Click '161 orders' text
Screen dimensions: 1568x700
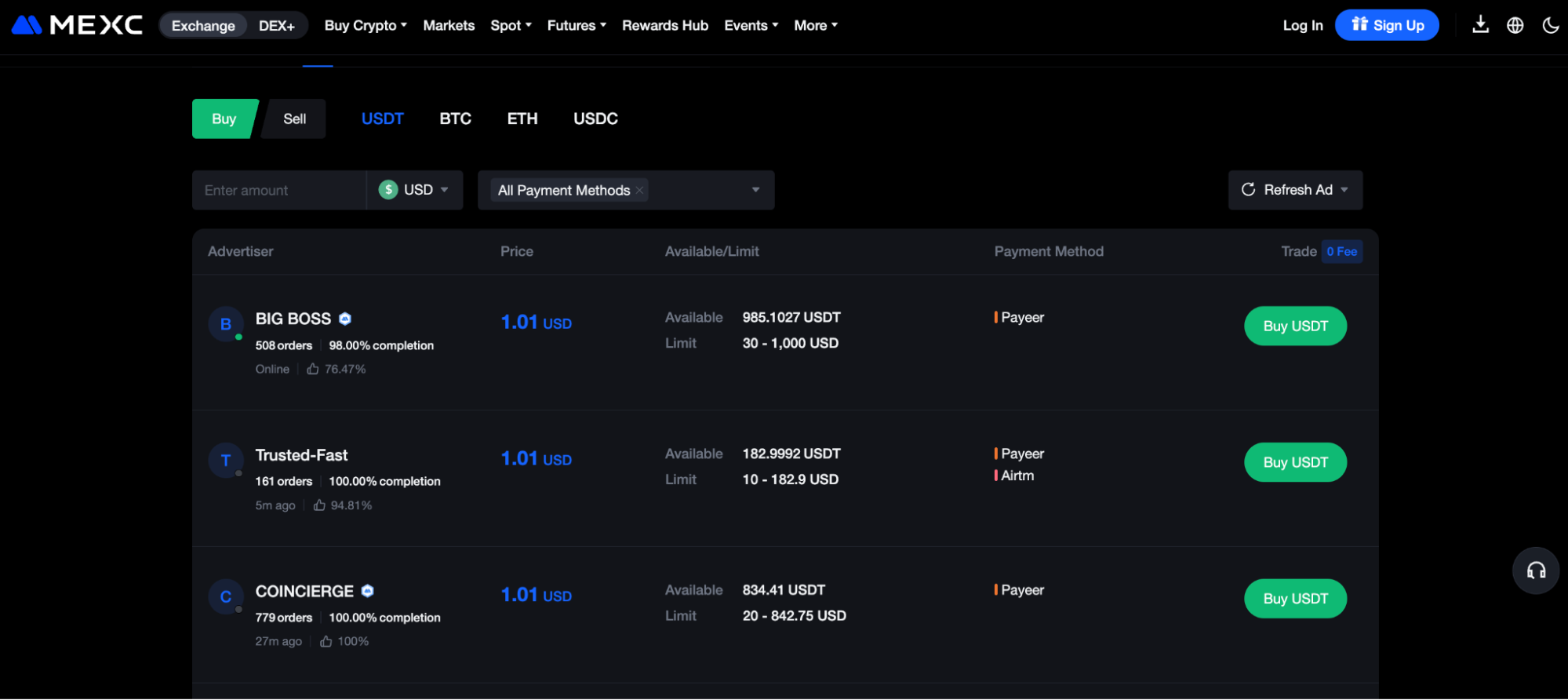coord(284,481)
